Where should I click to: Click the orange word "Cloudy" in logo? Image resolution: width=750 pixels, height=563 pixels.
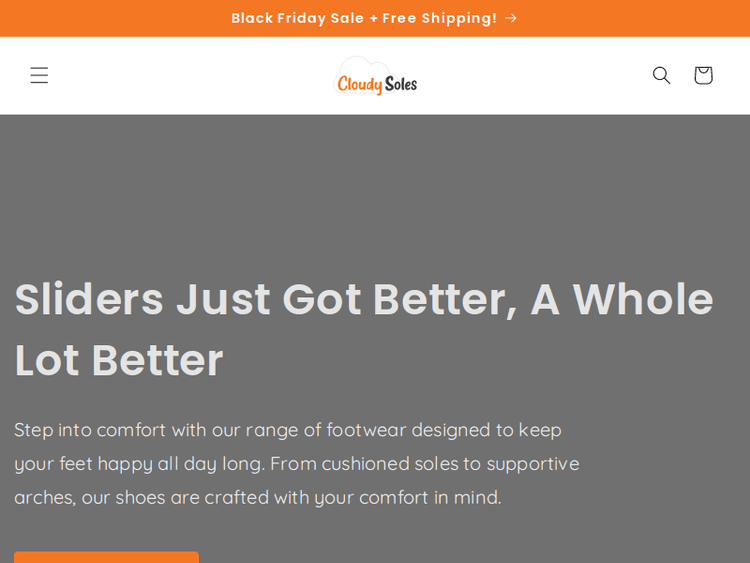click(359, 85)
